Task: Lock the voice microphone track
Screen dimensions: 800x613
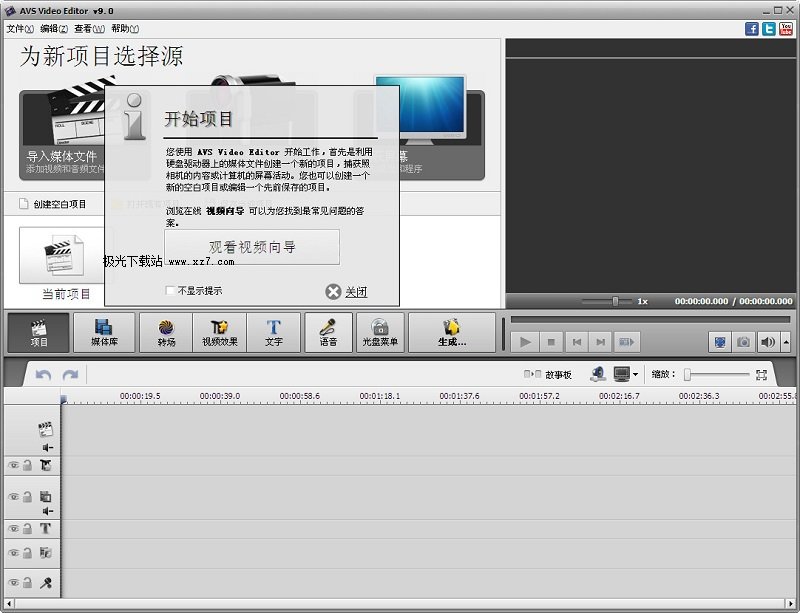Action: pyautogui.click(x=28, y=582)
